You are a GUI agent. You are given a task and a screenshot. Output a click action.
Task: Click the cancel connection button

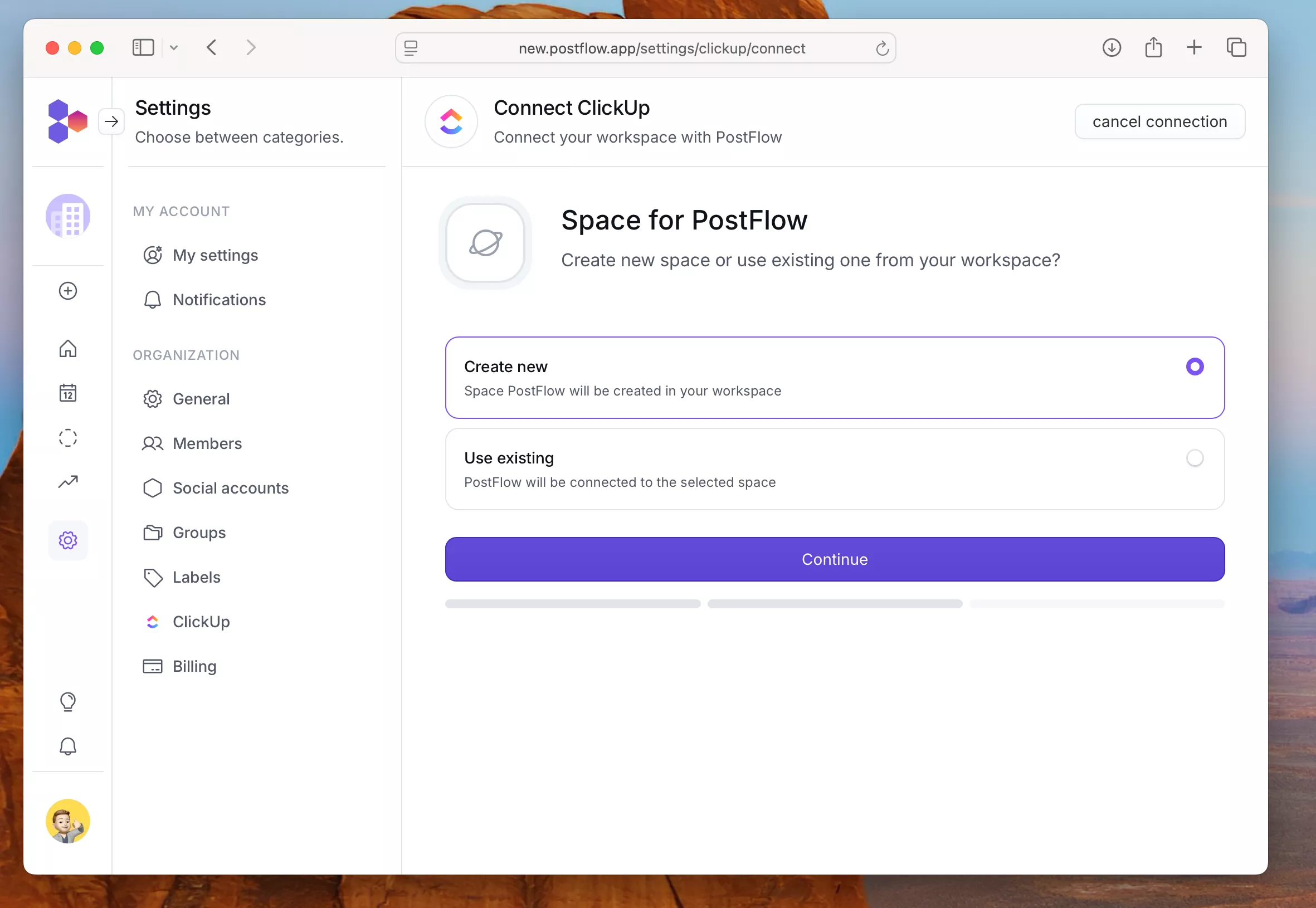[1159, 121]
